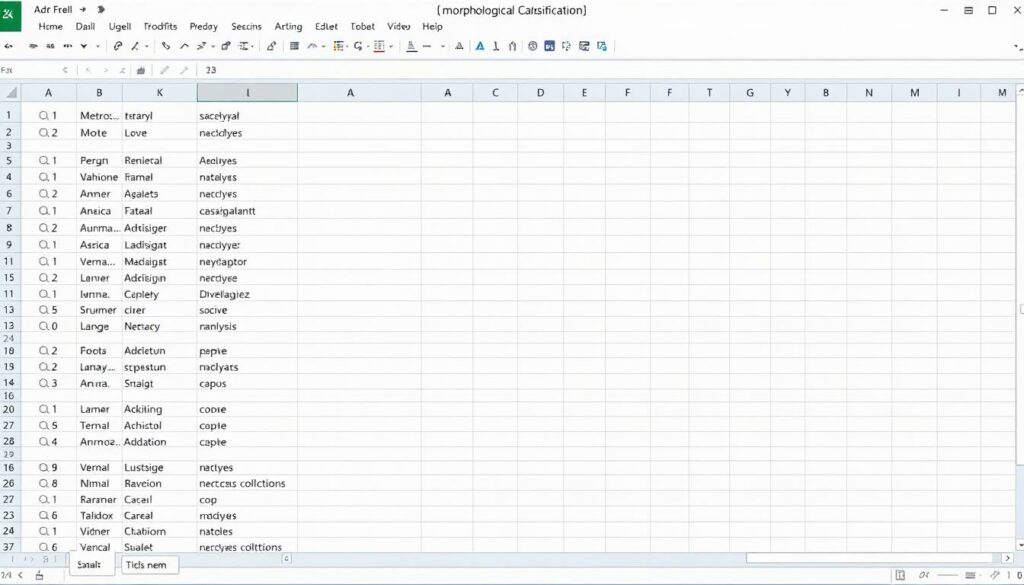Click the icon left of formula pencil icons
This screenshot has width=1024, height=585.
pos(140,71)
